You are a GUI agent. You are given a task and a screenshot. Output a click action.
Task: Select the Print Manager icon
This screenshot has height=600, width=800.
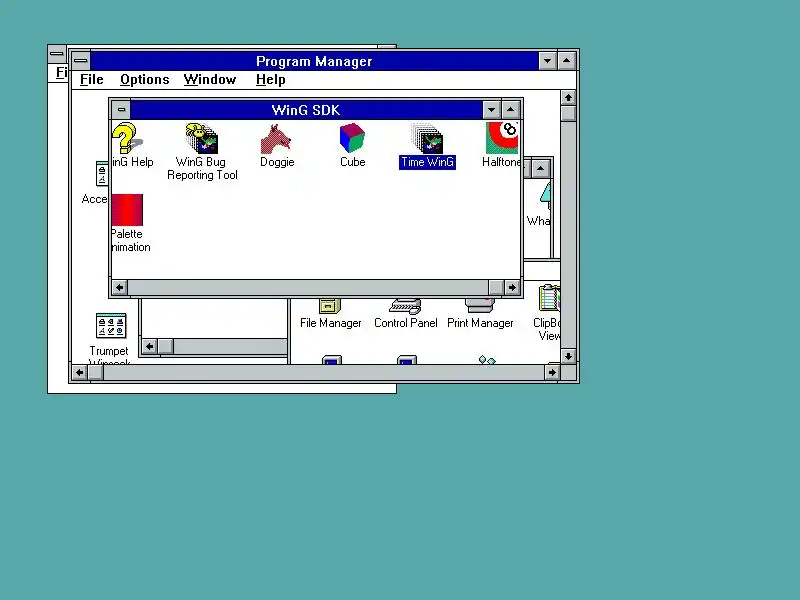(480, 306)
